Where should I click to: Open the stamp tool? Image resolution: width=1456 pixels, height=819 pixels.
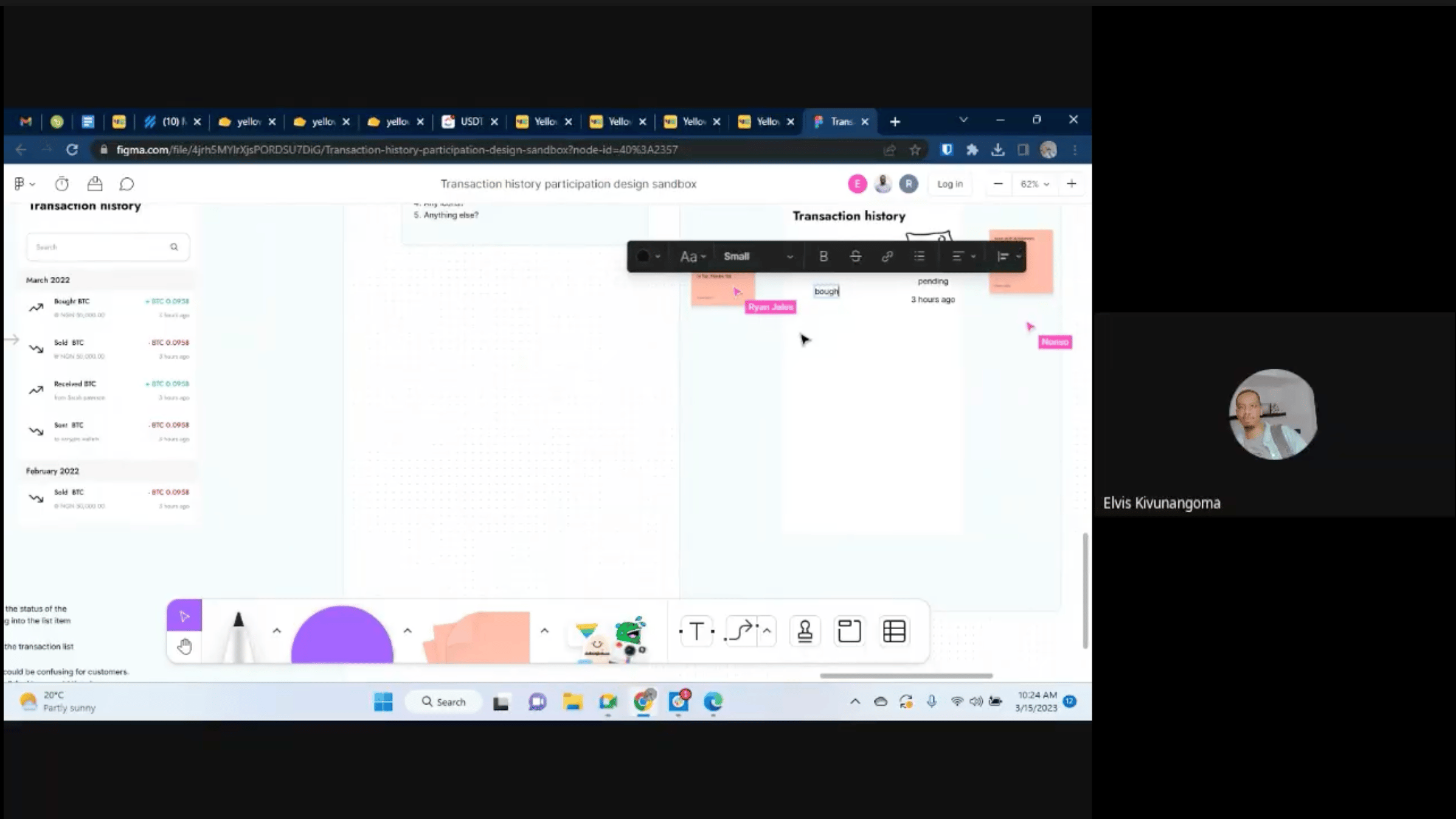click(x=805, y=631)
